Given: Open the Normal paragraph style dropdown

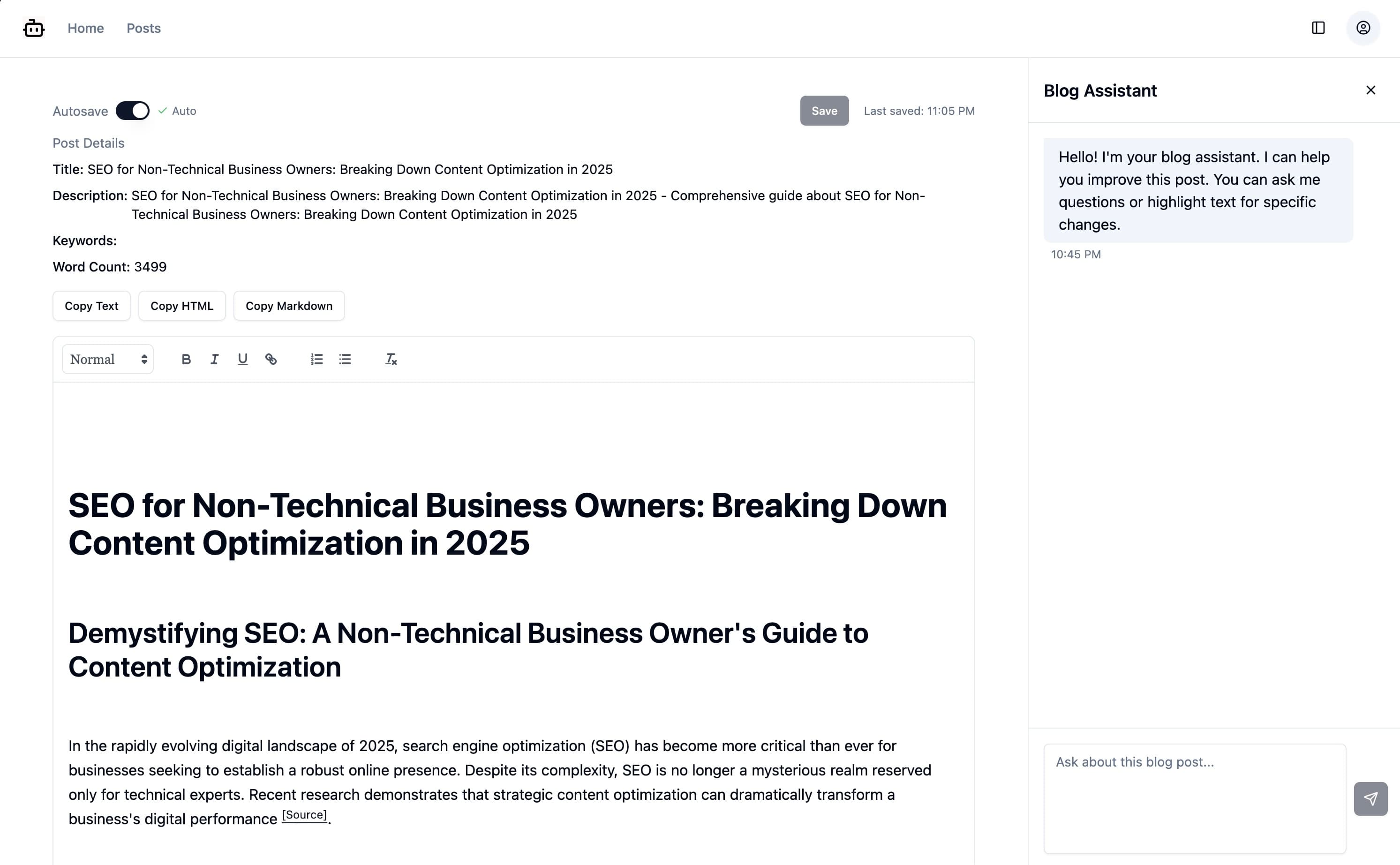Looking at the screenshot, I should point(107,359).
